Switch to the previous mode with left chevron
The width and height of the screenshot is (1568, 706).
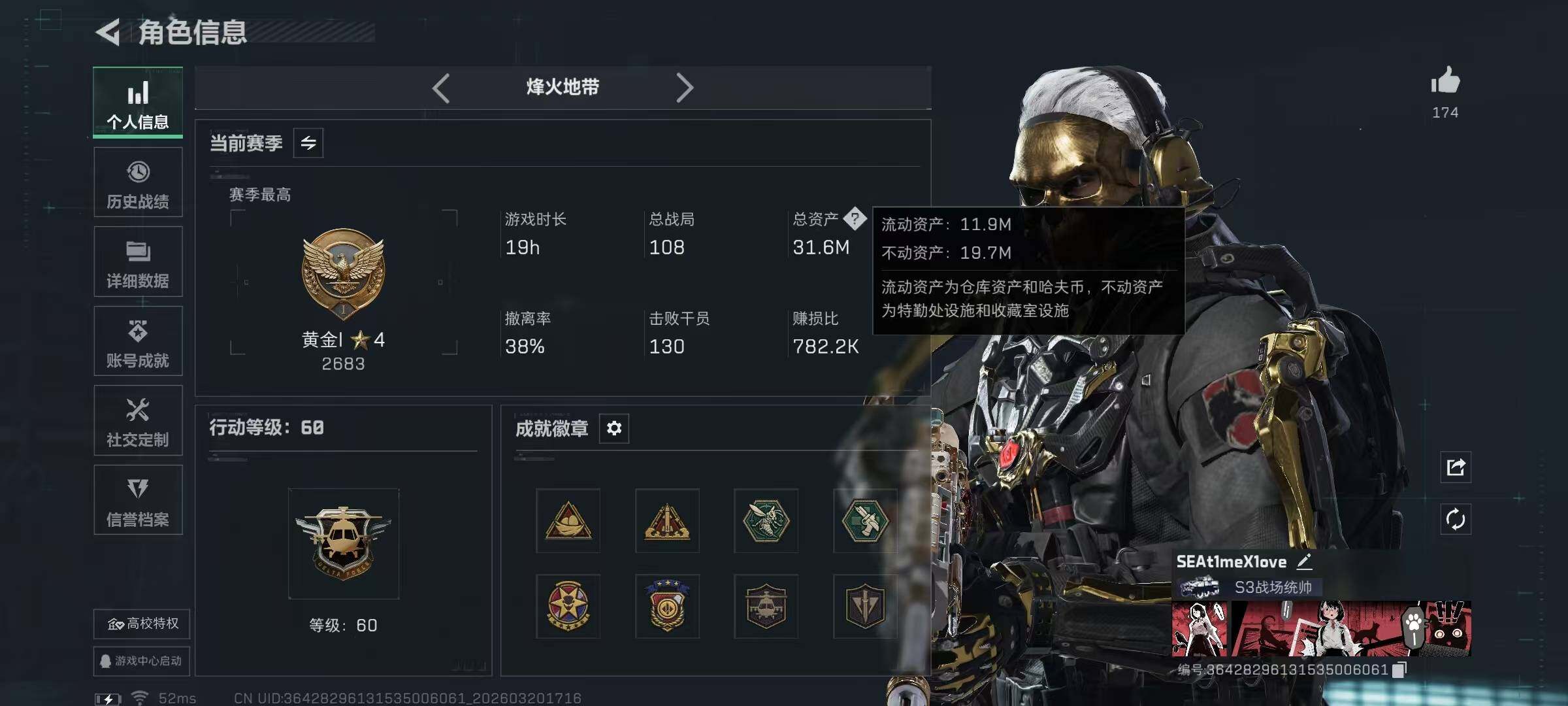[x=441, y=88]
